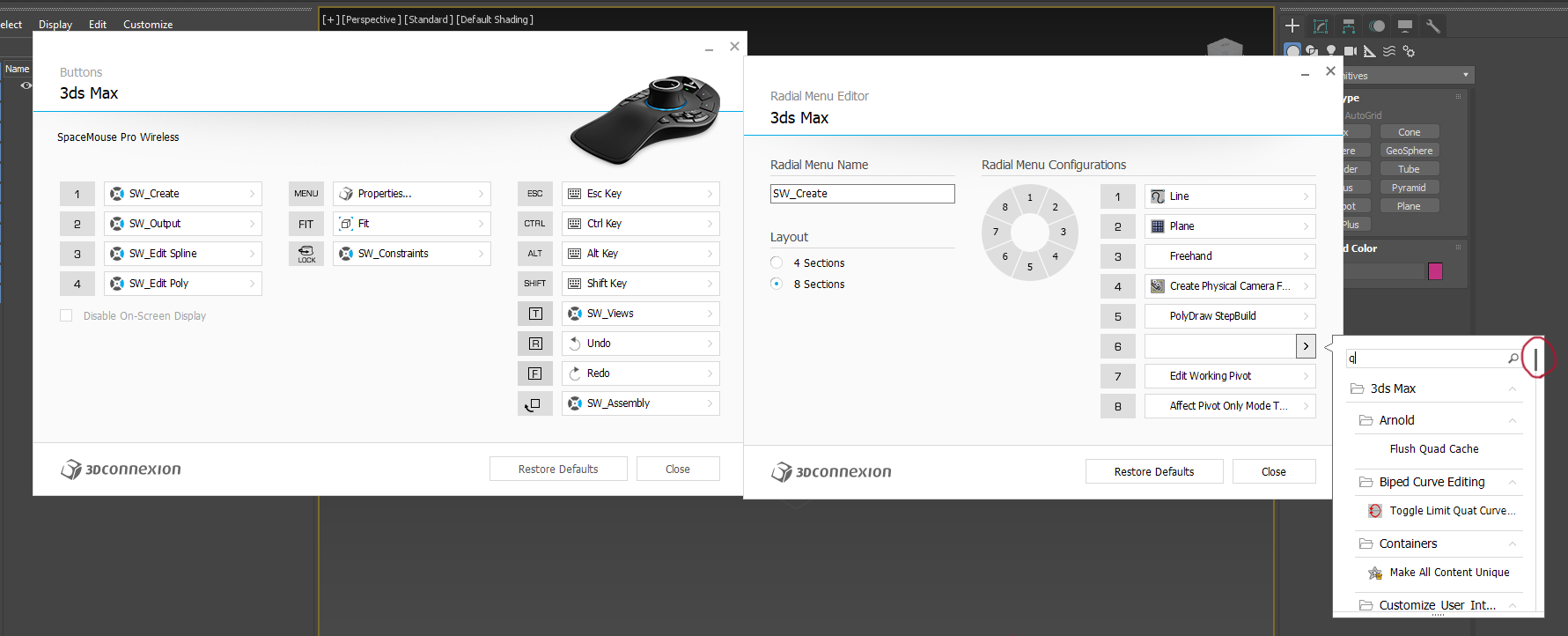
Task: Click the search magnifier icon
Action: click(x=1513, y=359)
